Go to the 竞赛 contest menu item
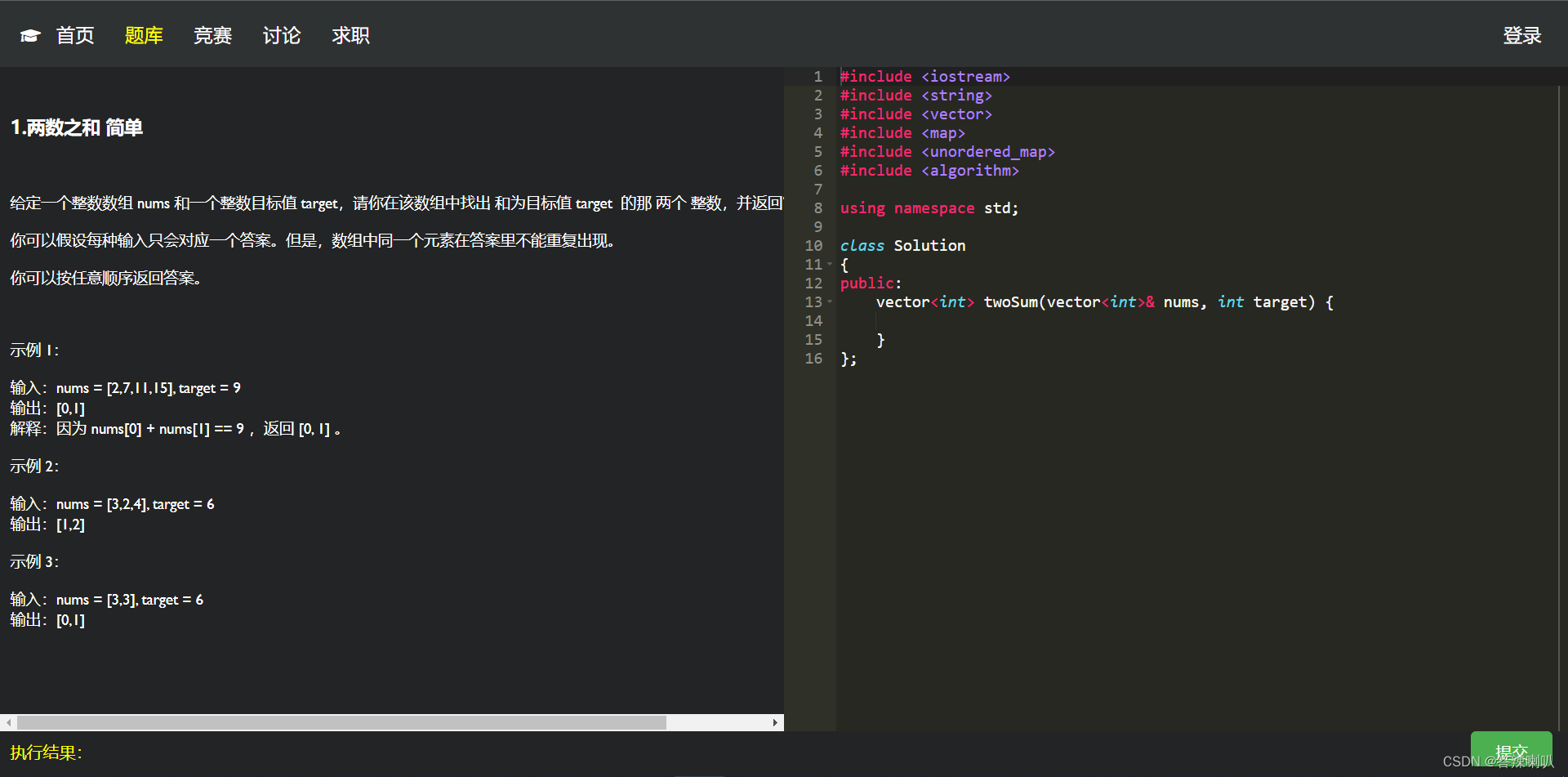The image size is (1568, 777). coord(212,35)
